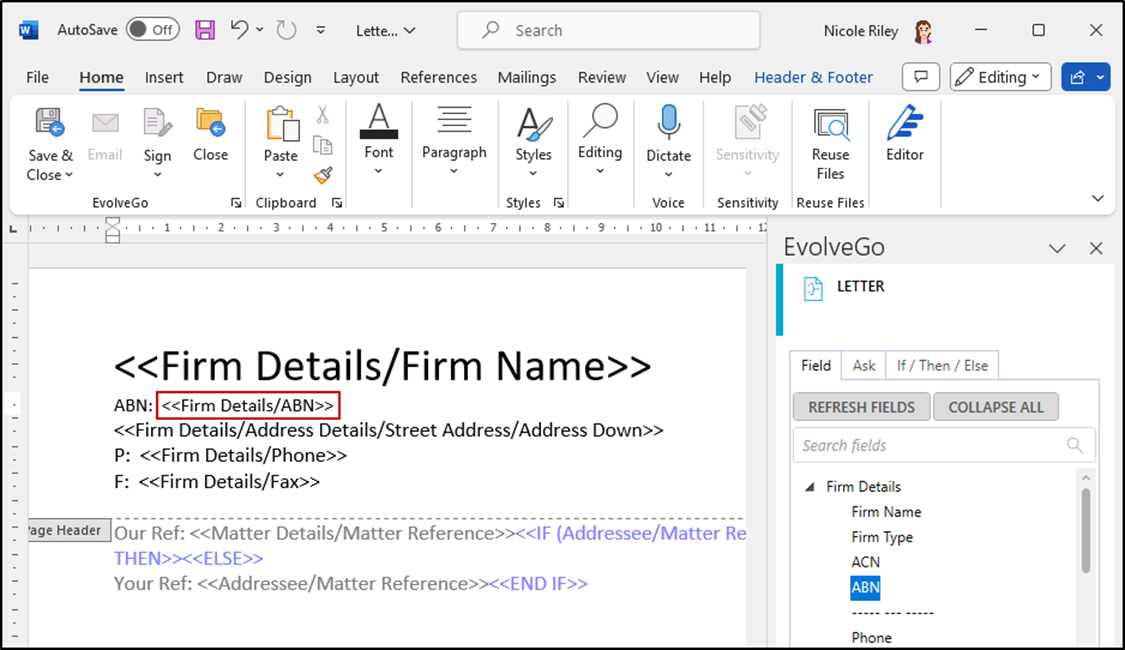The width and height of the screenshot is (1125, 650).
Task: Click the Copy icon
Action: pos(323,145)
